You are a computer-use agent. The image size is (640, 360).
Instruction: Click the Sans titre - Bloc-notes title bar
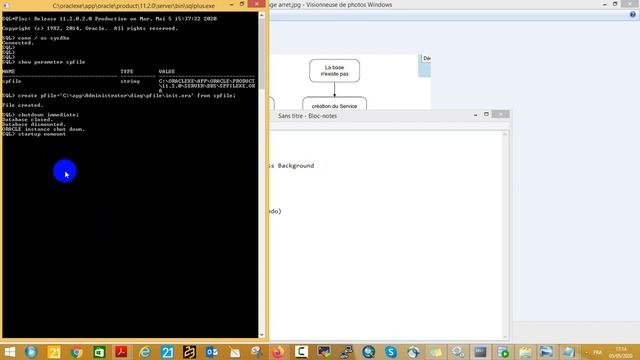(x=308, y=116)
